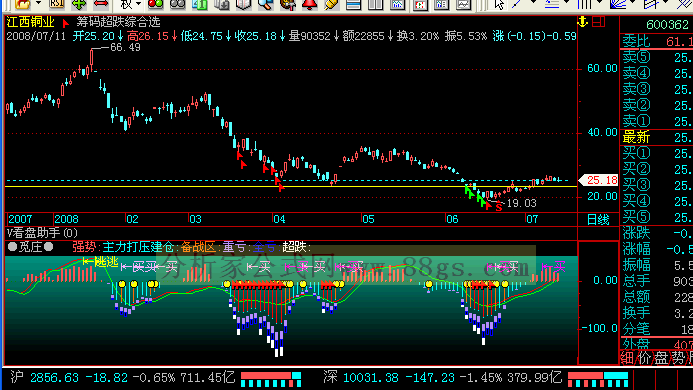
Task: Toggle the 觅庄 indicator circle marker
Action: click(x=12, y=247)
